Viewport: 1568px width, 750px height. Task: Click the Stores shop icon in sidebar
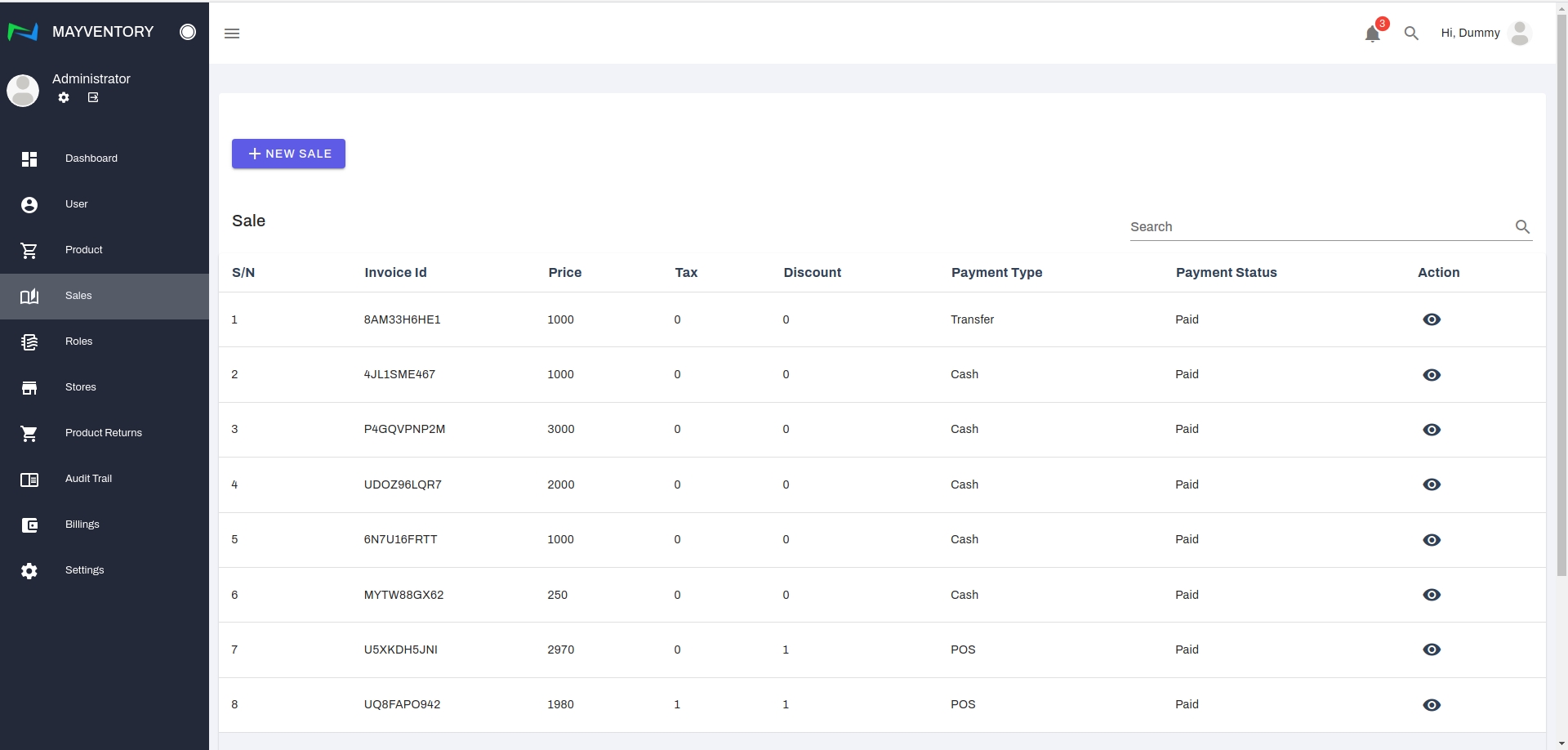coord(29,387)
